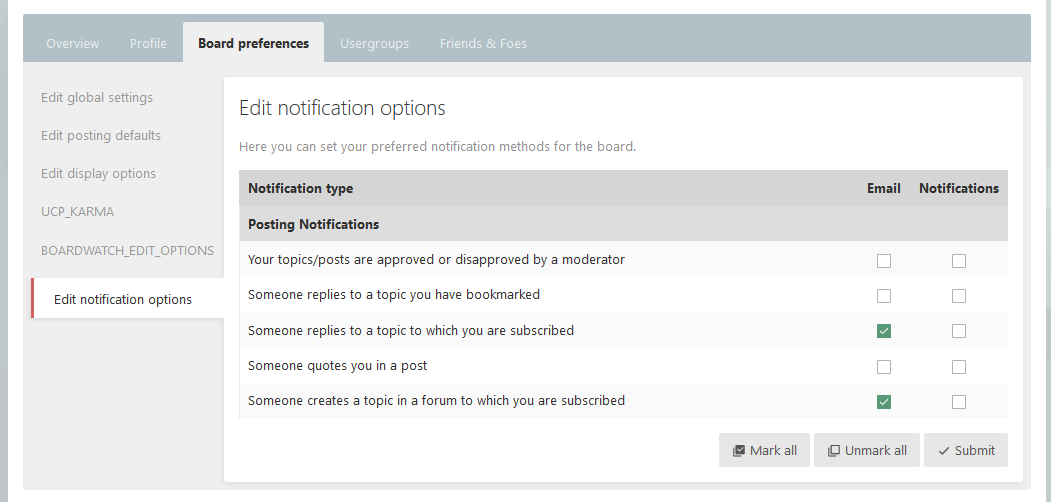This screenshot has width=1051, height=502.
Task: Toggle email for bookmarked topic replies
Action: [884, 296]
